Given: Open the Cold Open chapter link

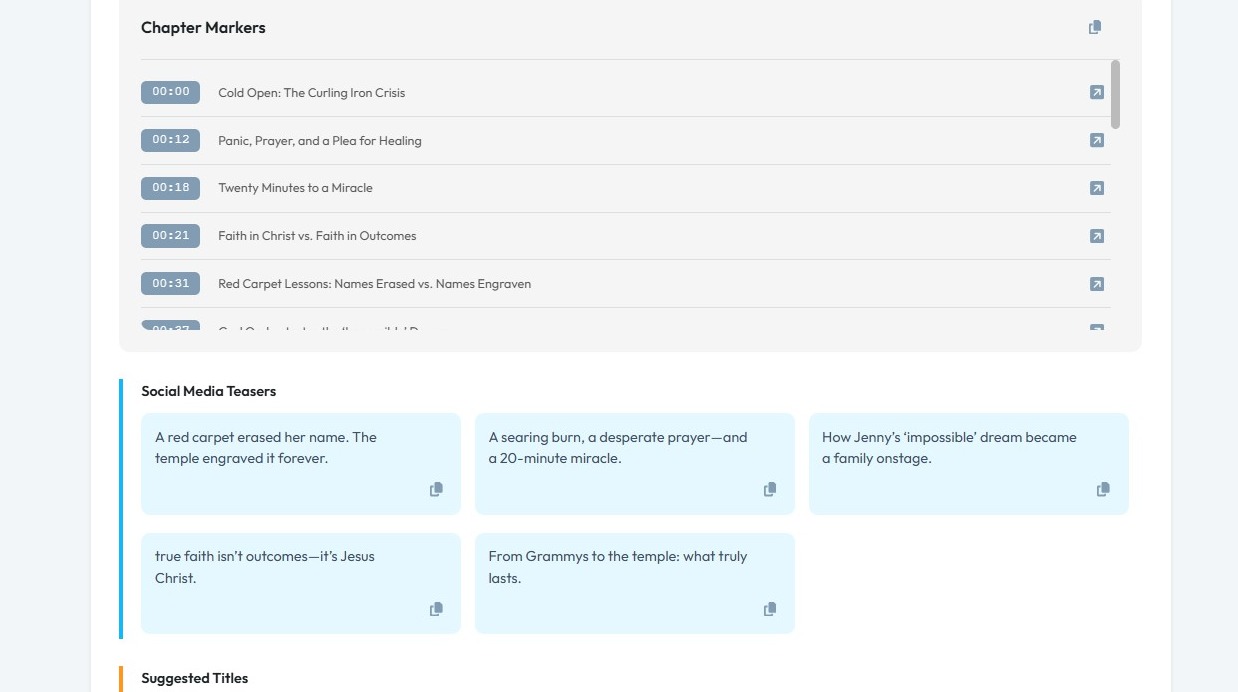Looking at the screenshot, I should coord(1097,93).
